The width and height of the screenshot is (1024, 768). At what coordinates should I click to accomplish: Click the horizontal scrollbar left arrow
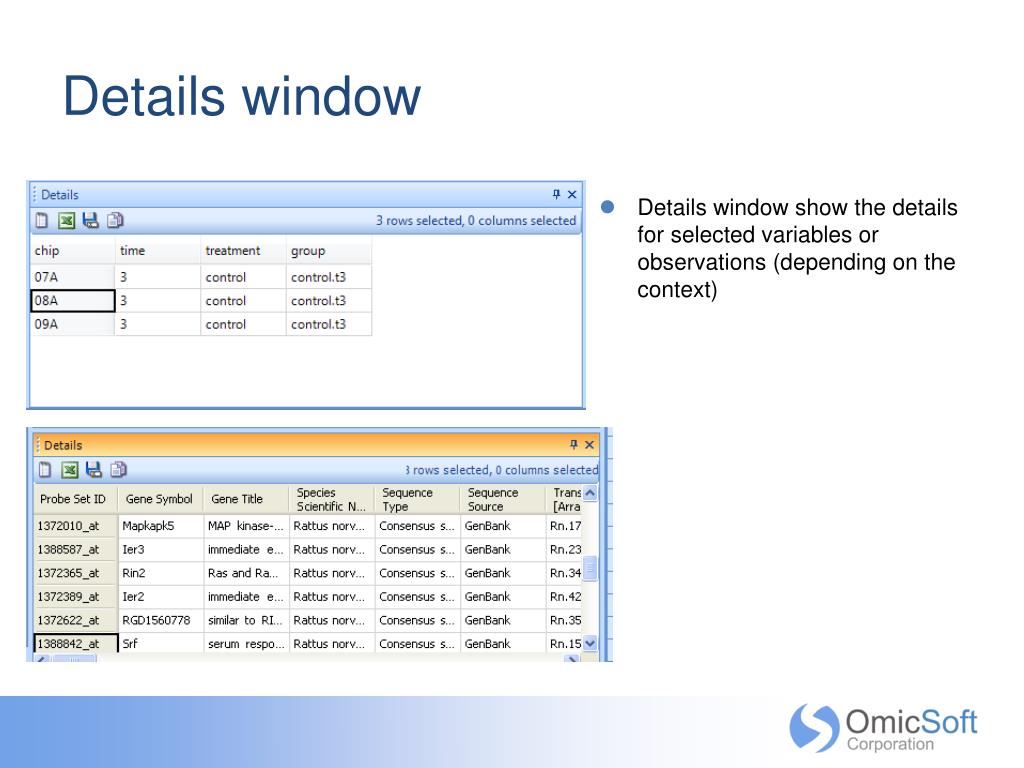pyautogui.click(x=42, y=658)
